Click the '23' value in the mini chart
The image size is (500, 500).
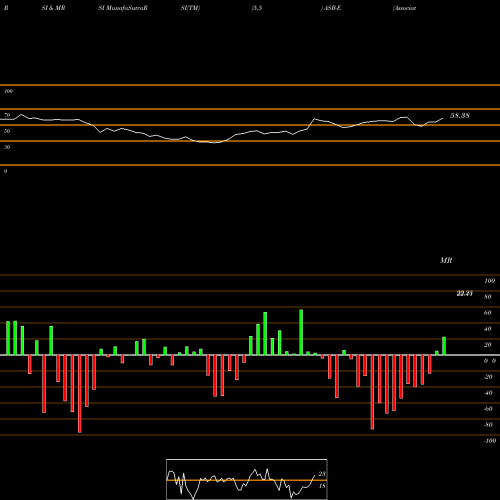tap(322, 474)
